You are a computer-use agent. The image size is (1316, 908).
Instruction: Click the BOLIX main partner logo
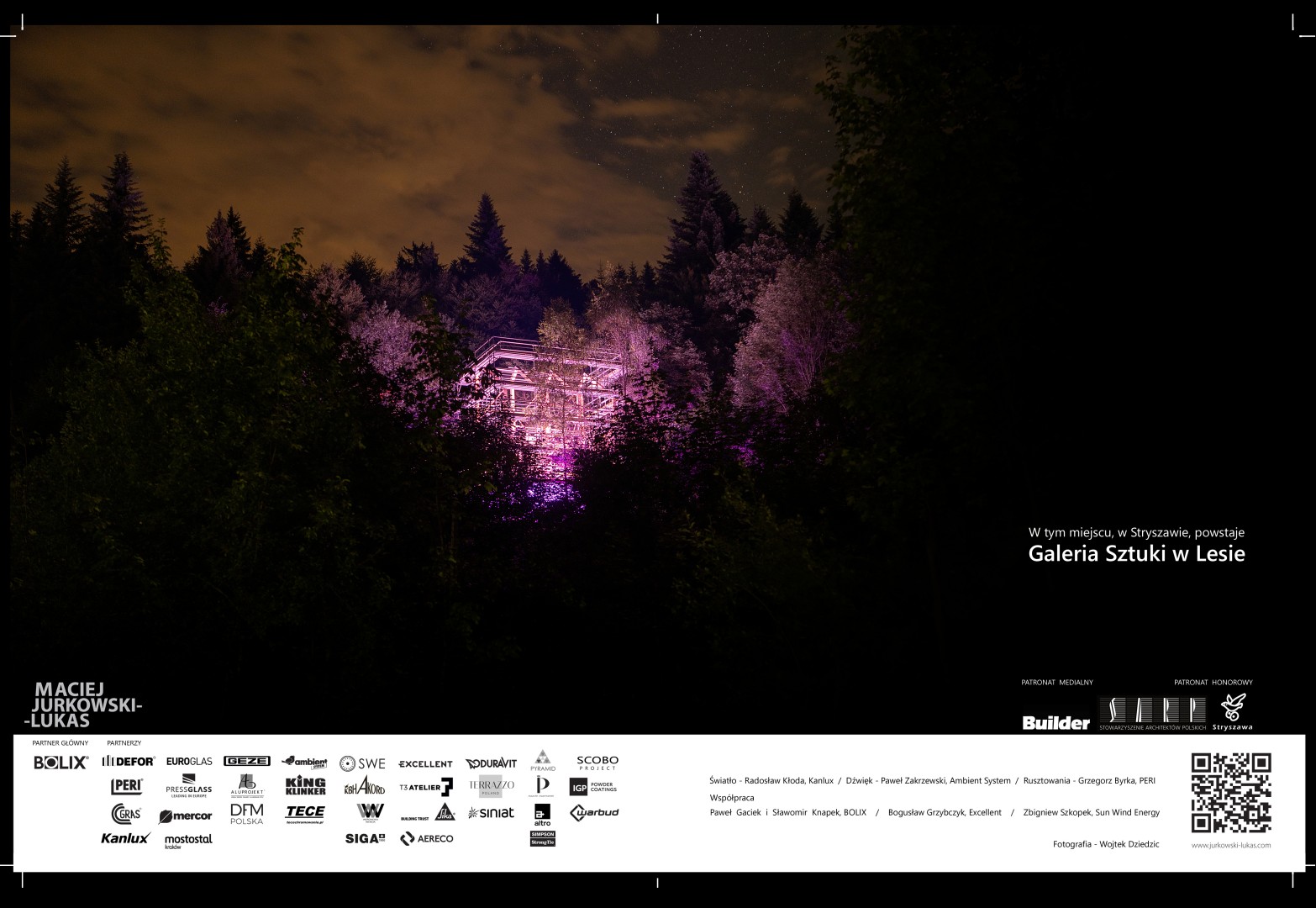click(61, 763)
